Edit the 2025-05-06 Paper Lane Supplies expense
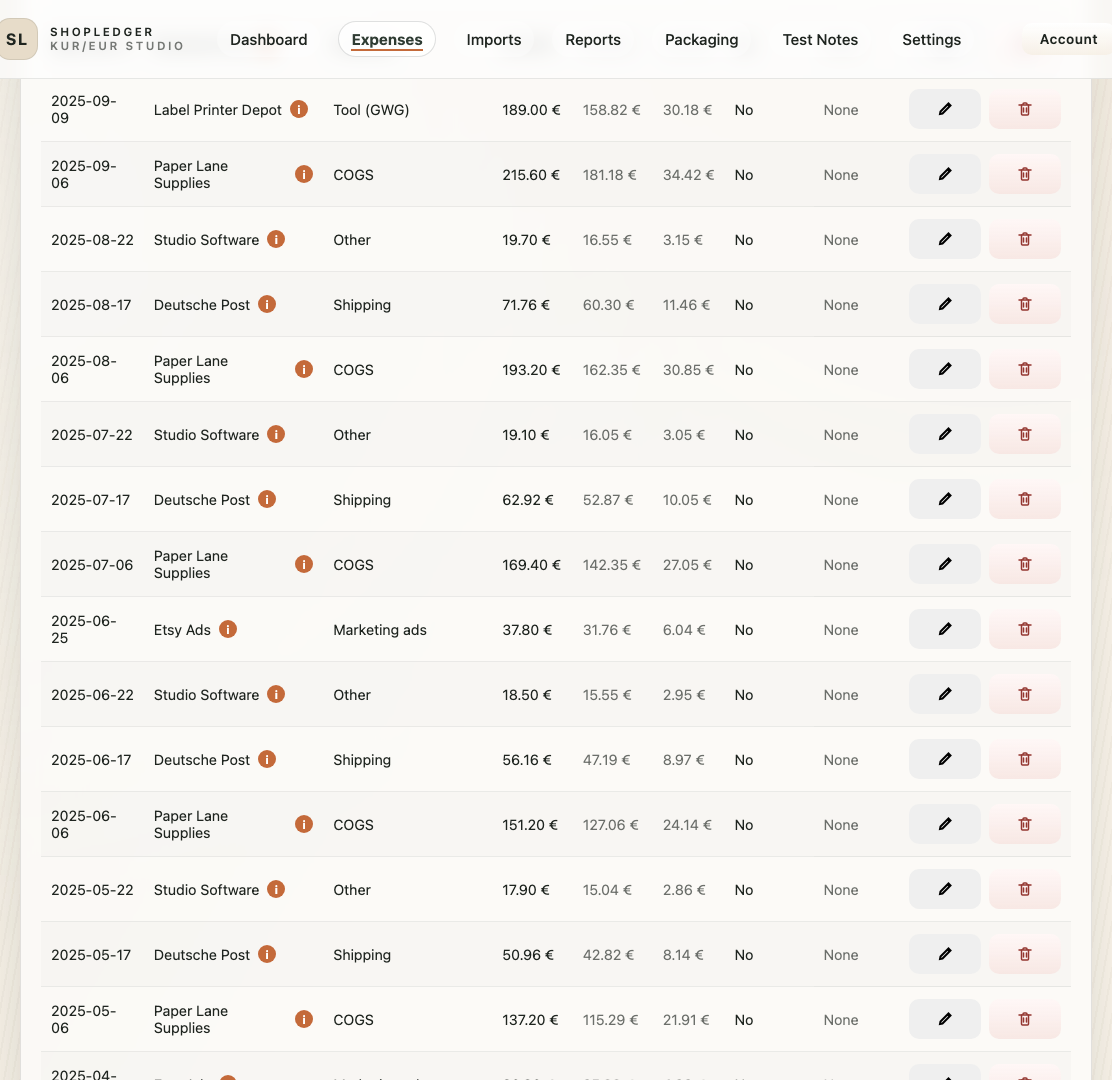The width and height of the screenshot is (1112, 1080). 944,1019
